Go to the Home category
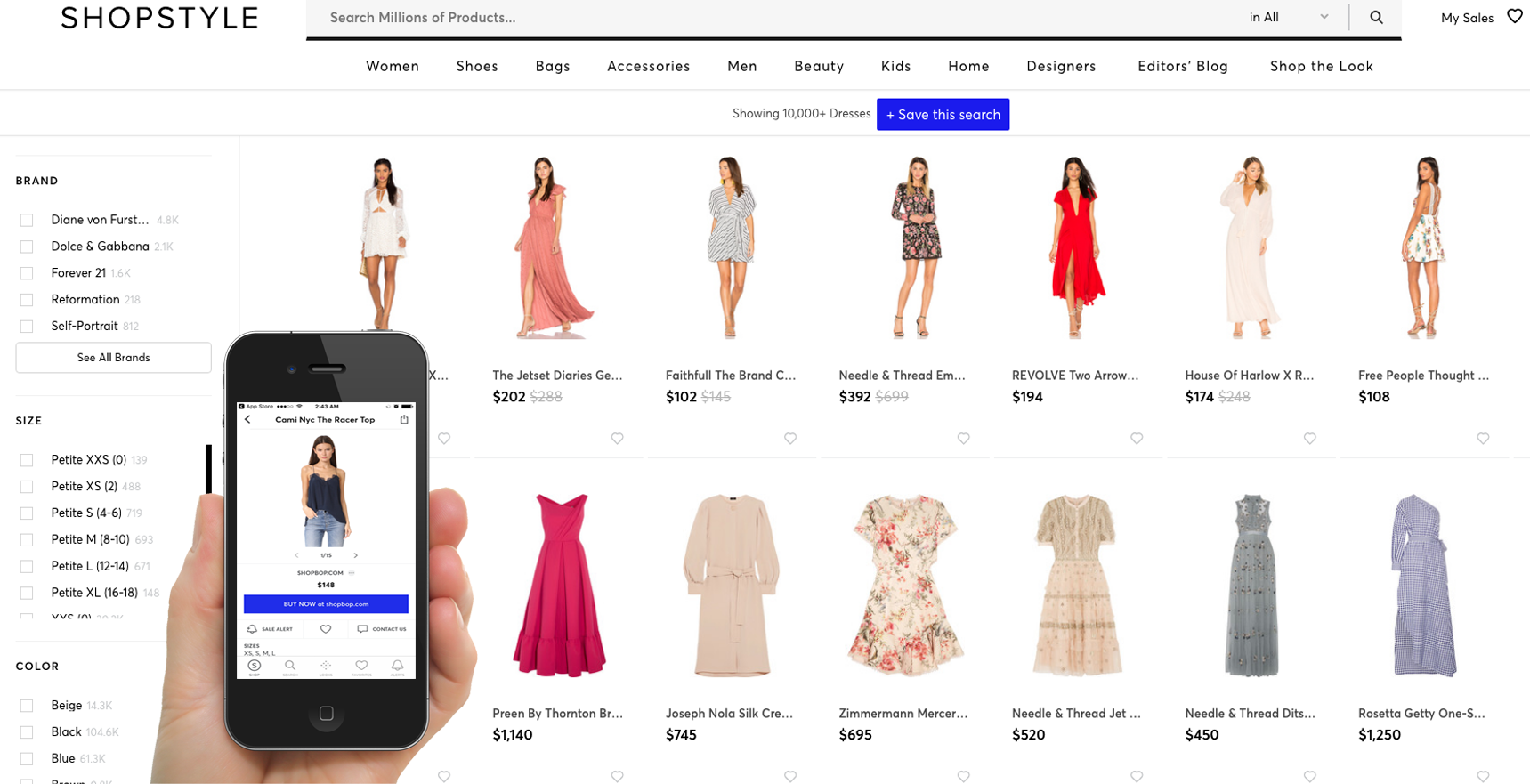 pos(968,66)
